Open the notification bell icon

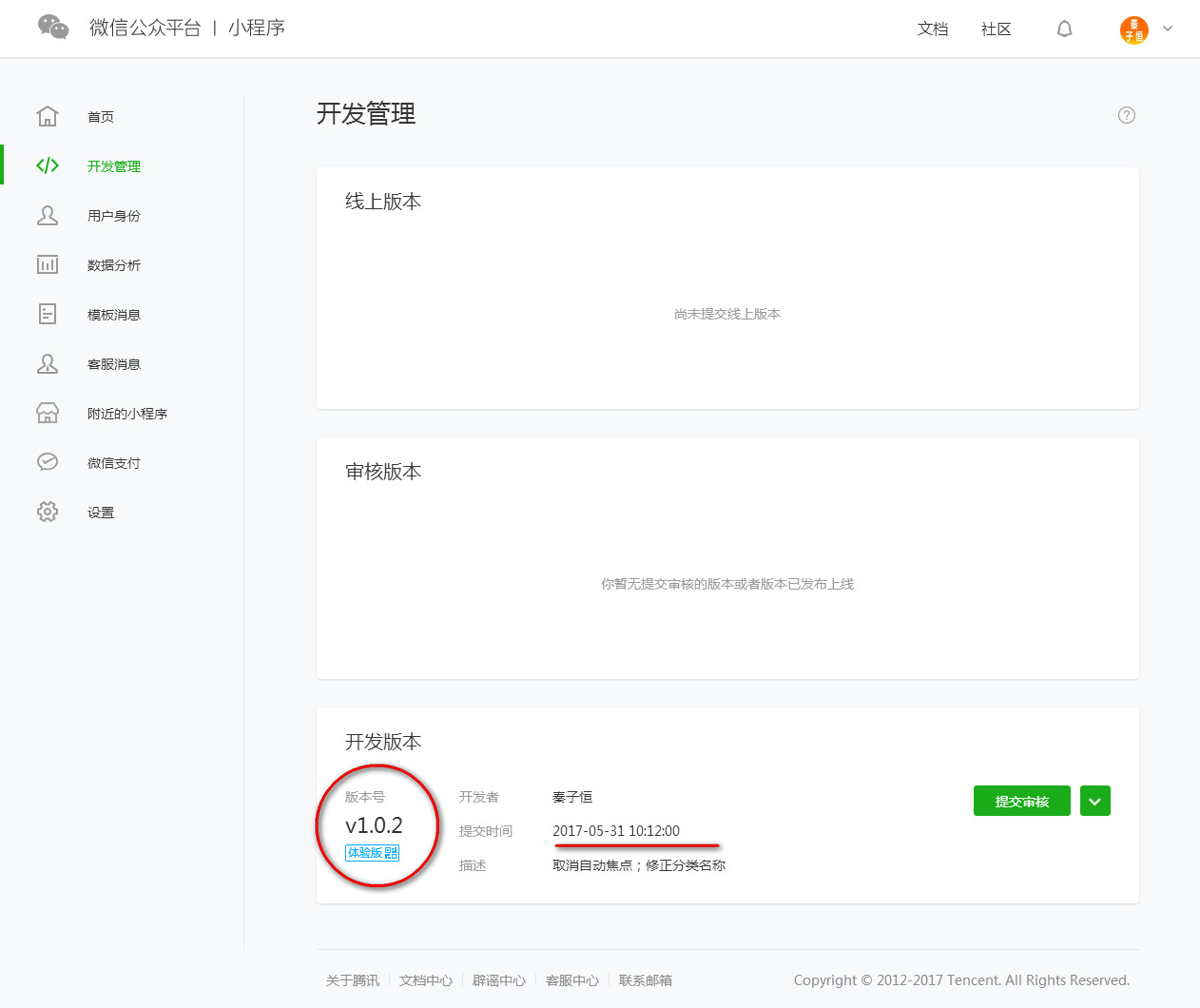click(x=1065, y=29)
